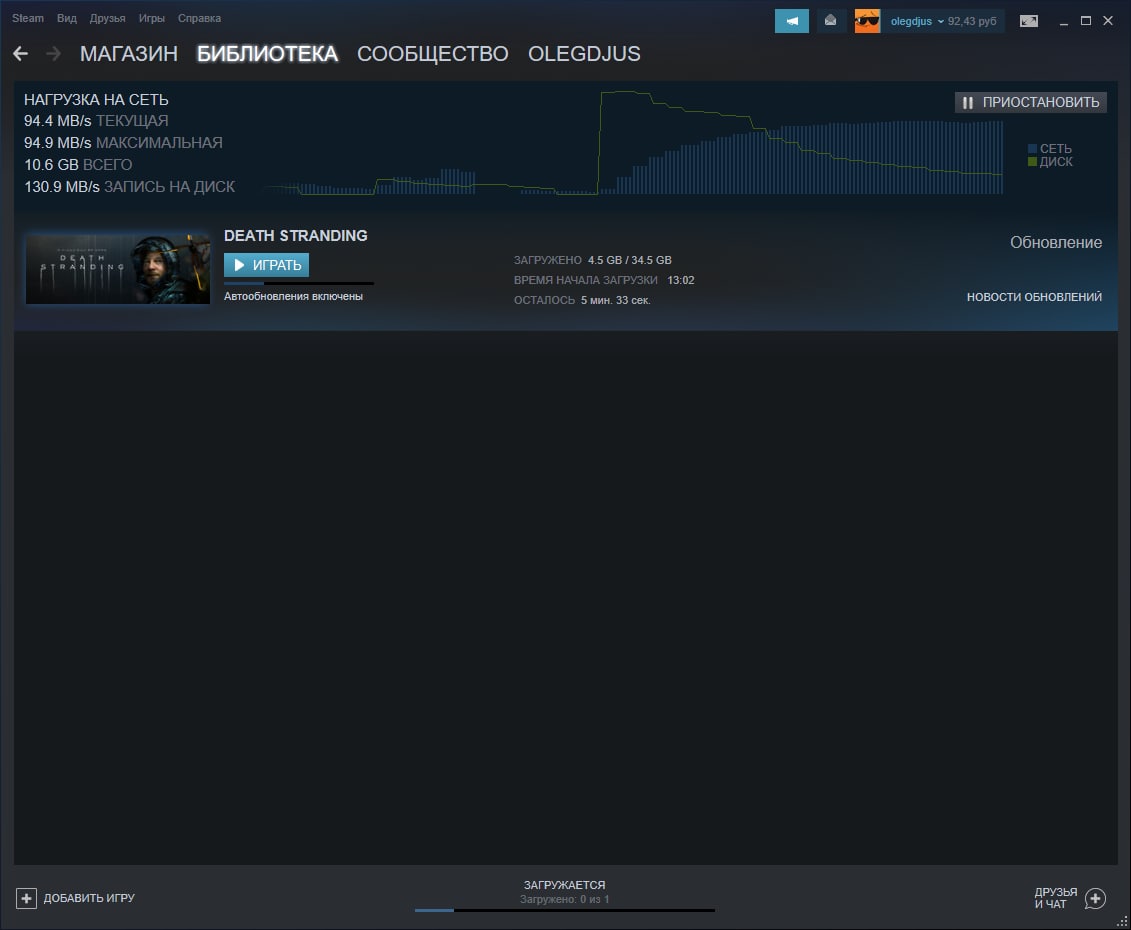Click the bottom download progress bar
The width and height of the screenshot is (1131, 930).
tap(564, 911)
